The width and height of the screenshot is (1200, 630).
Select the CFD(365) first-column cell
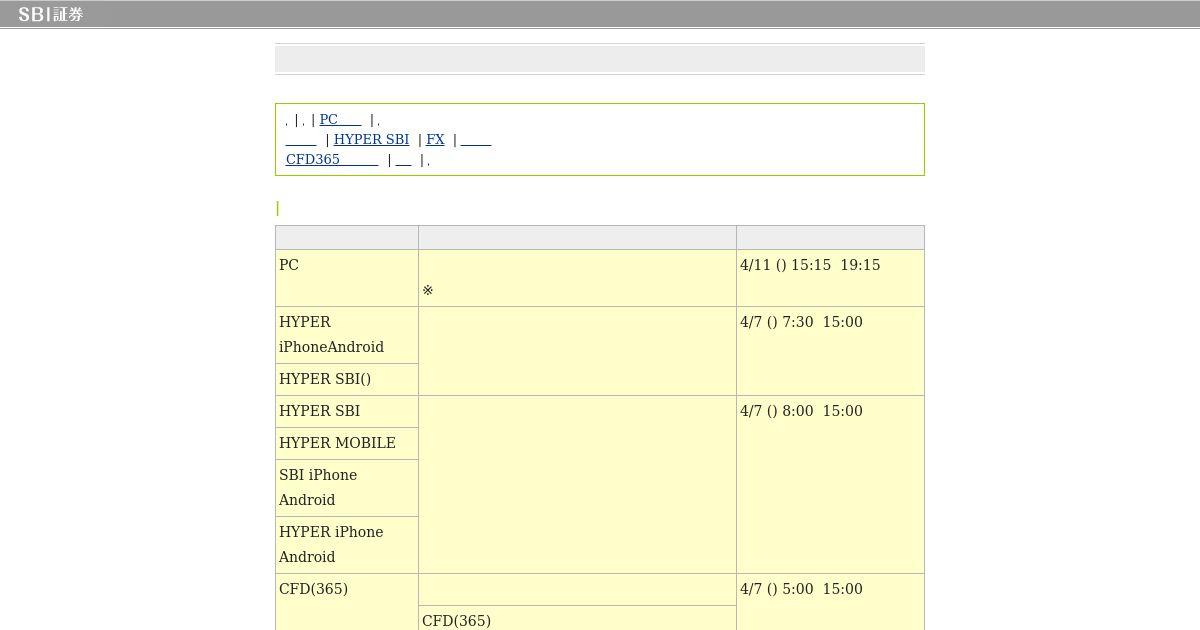[x=347, y=602]
